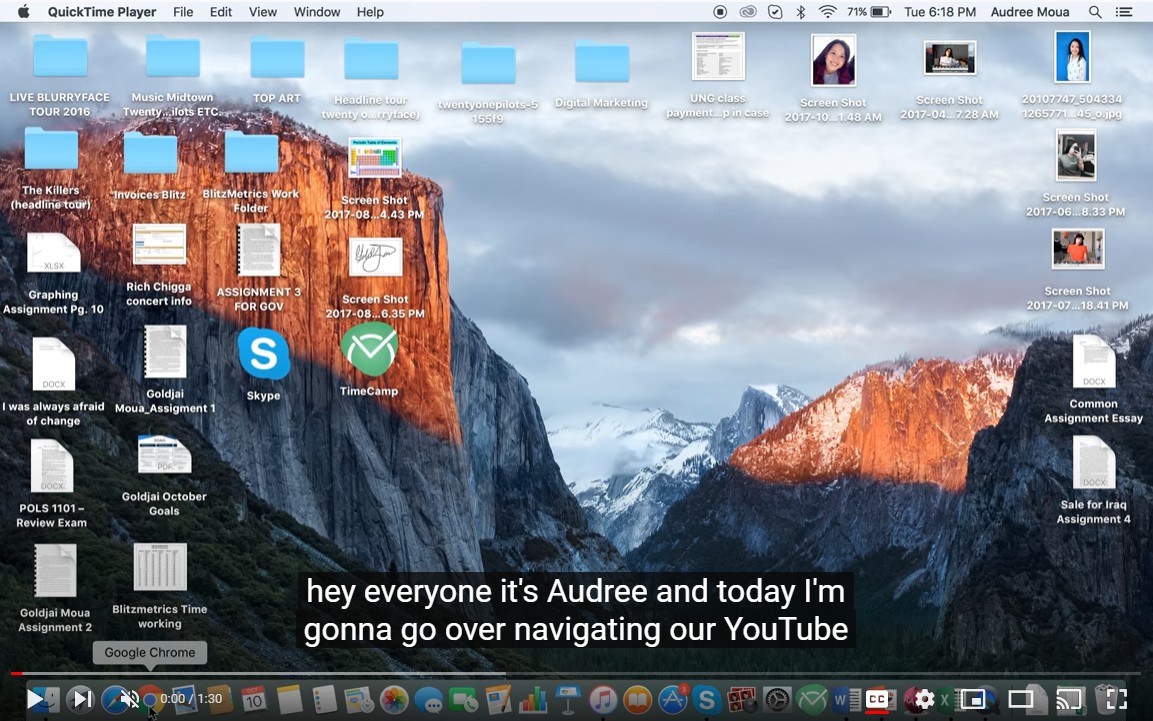The image size is (1153, 721).
Task: Open the Window menu
Action: pos(316,12)
